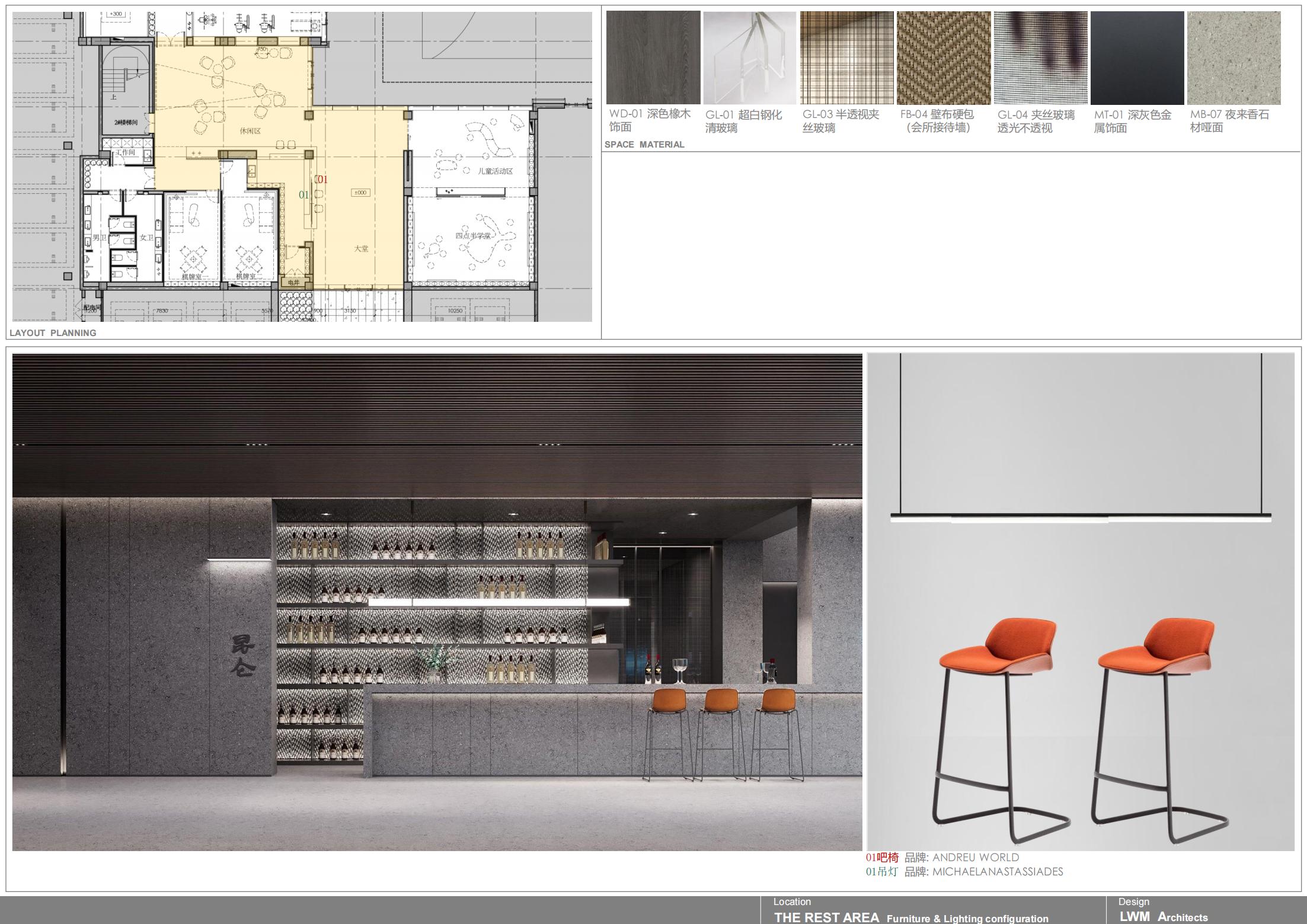Click the WD-01 dark oak wood swatch
This screenshot has width=1307, height=924.
point(653,57)
